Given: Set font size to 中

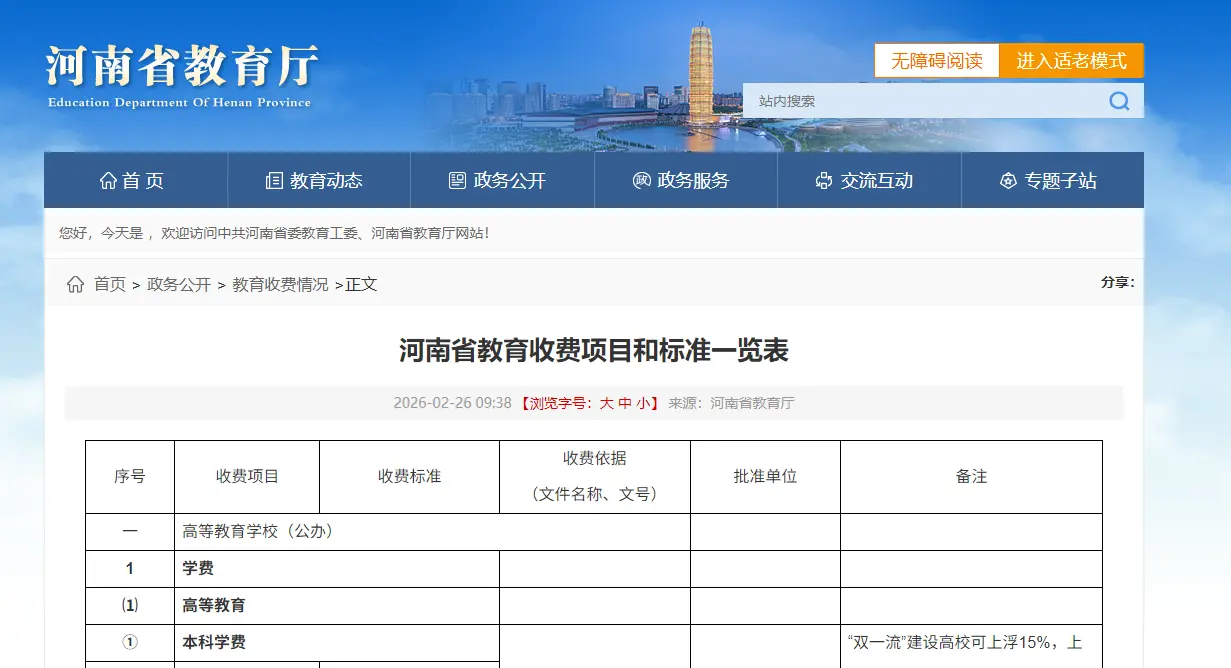Looking at the screenshot, I should click(x=625, y=404).
